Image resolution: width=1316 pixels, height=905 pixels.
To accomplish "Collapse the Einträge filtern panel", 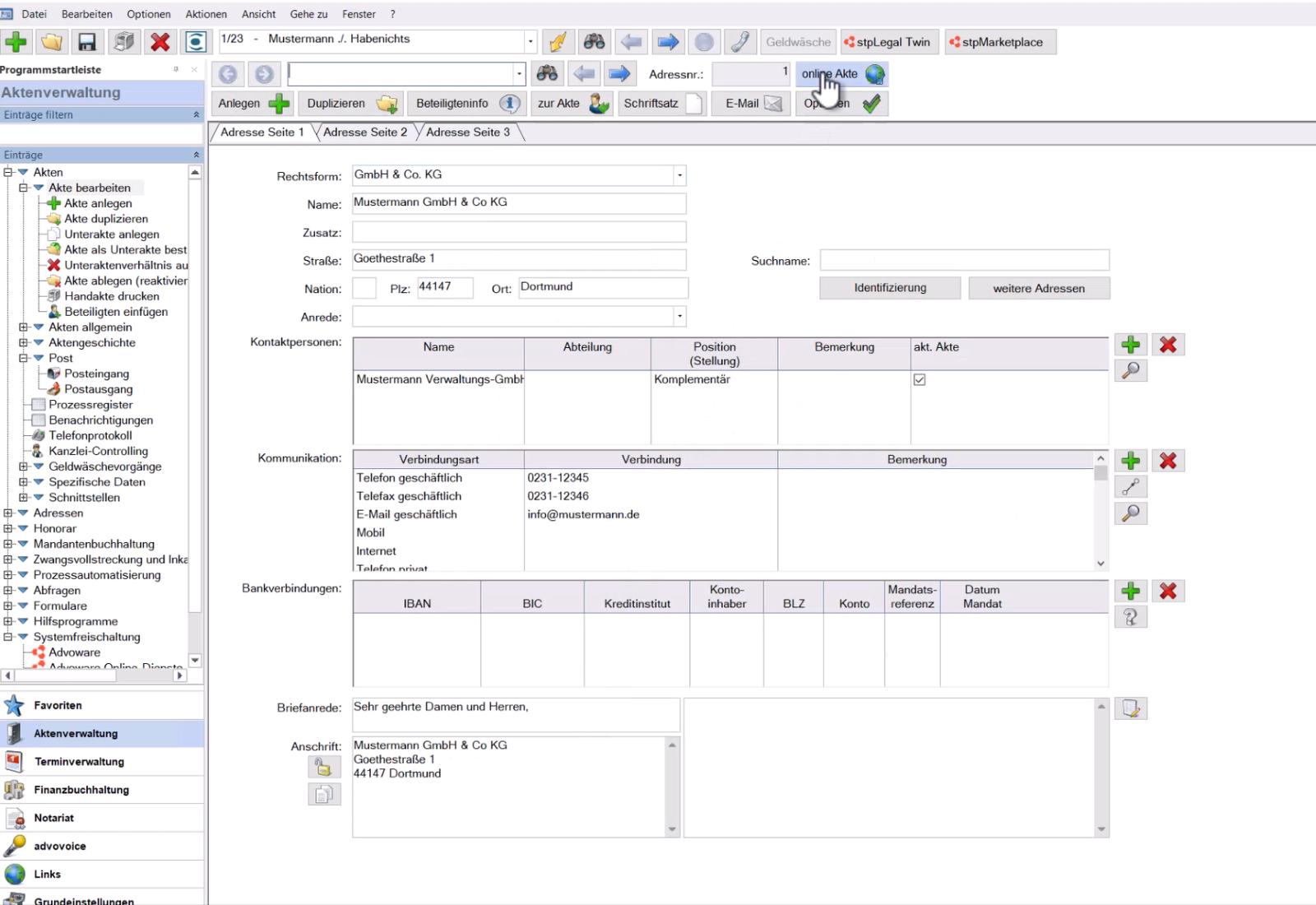I will click(196, 114).
